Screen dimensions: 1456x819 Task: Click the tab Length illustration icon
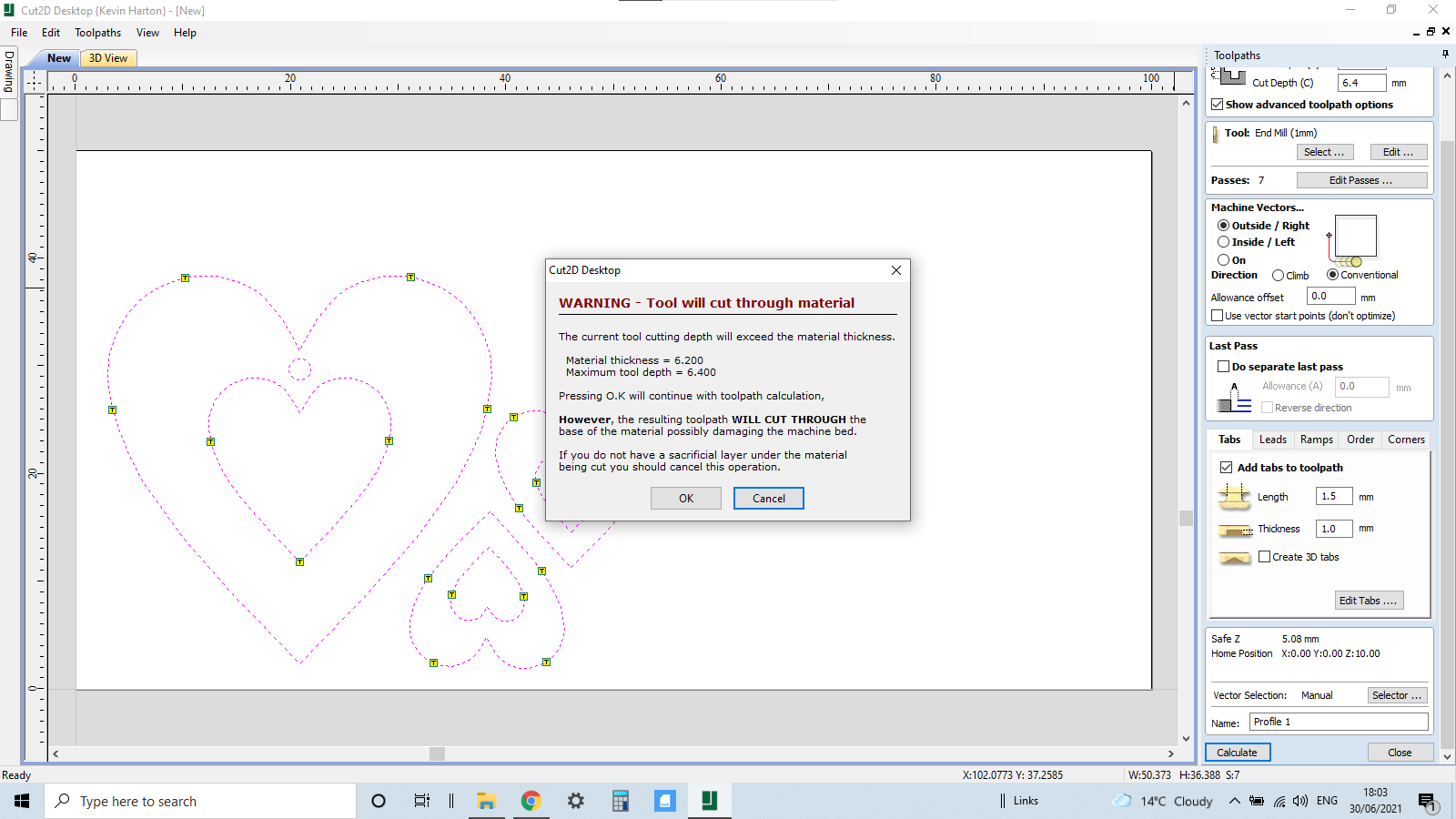point(1235,496)
